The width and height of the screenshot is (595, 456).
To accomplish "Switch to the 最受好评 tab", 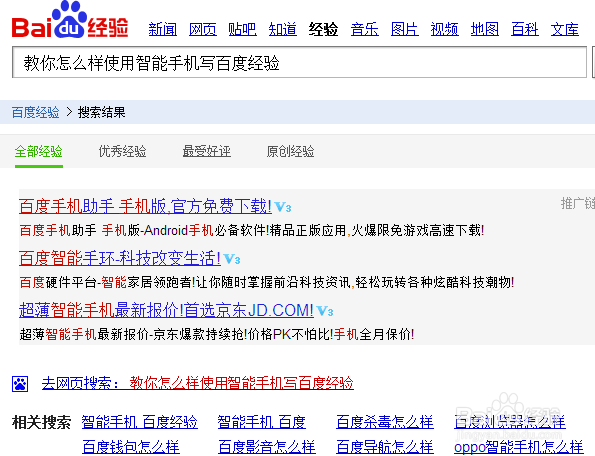I will coord(207,152).
